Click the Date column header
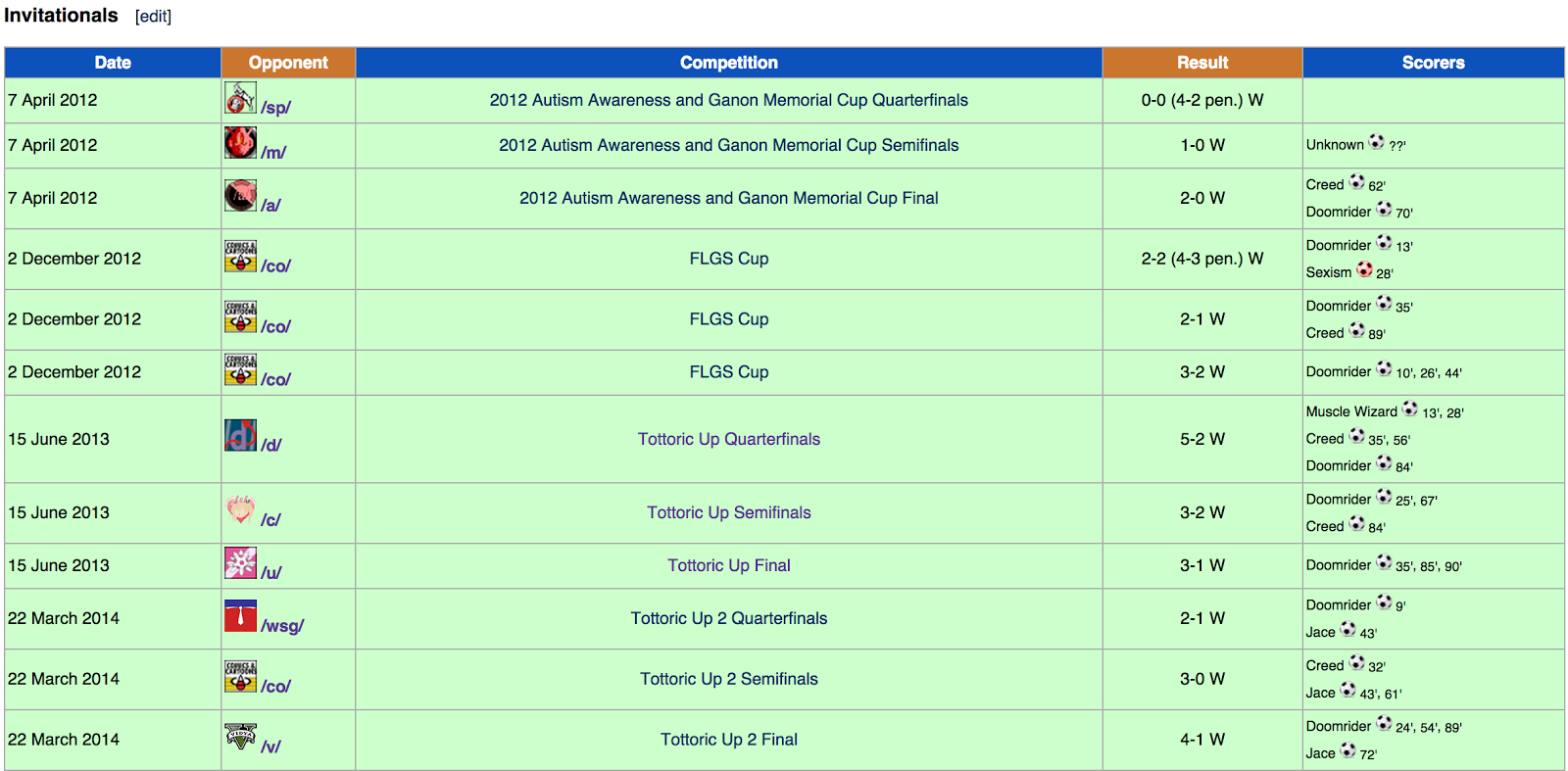This screenshot has height=771, width=1568. pos(113,63)
